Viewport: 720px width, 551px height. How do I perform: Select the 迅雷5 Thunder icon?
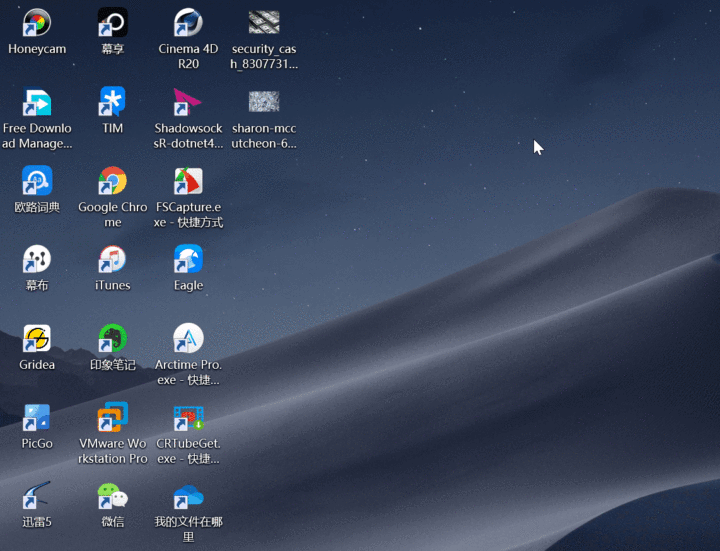[37, 496]
